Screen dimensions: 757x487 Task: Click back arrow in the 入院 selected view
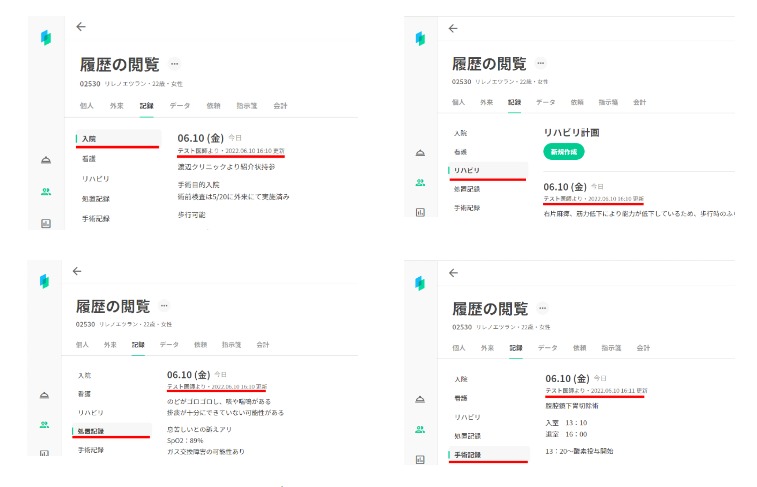coord(81,27)
